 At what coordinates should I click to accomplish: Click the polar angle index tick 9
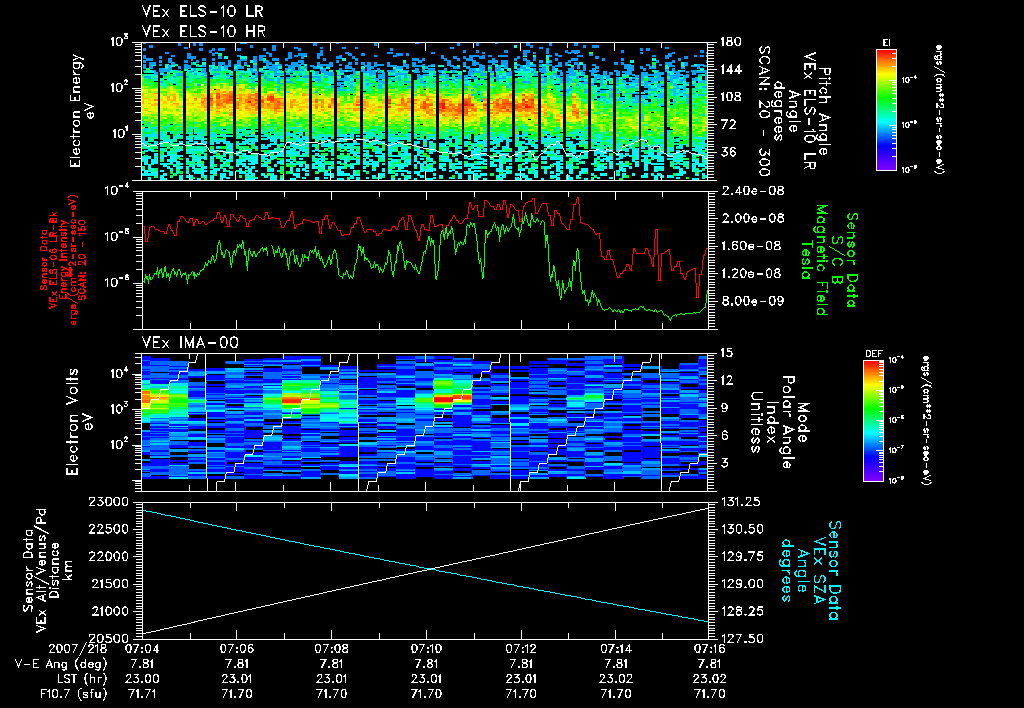[723, 408]
